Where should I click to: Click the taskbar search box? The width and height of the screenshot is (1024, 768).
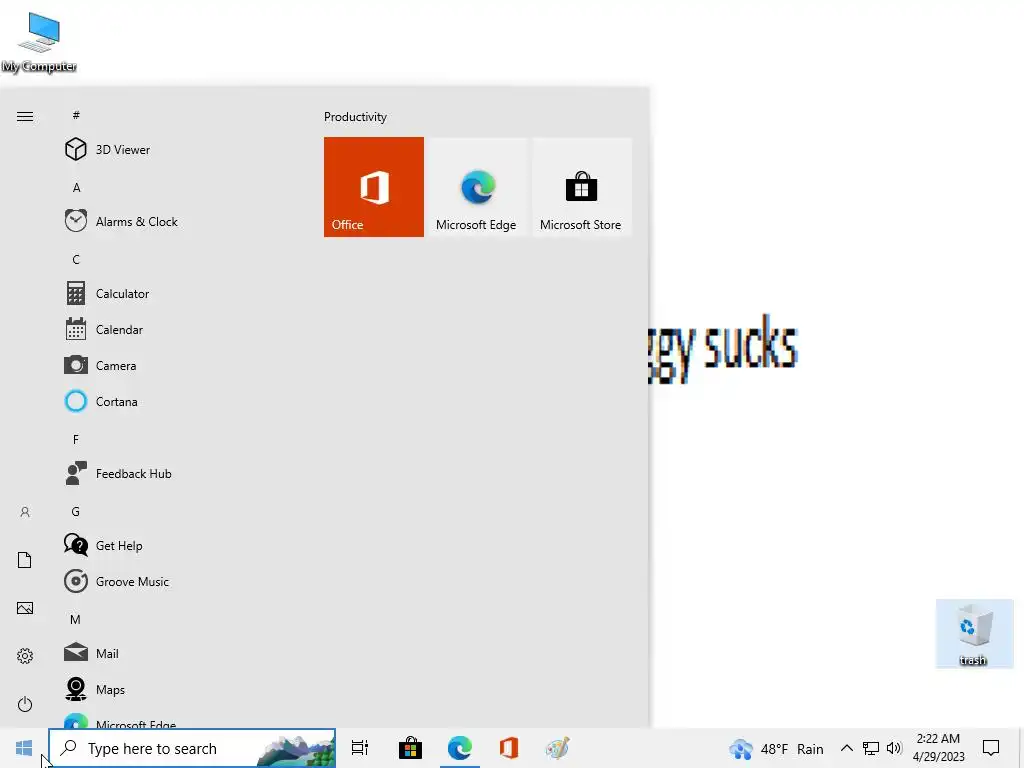192,748
